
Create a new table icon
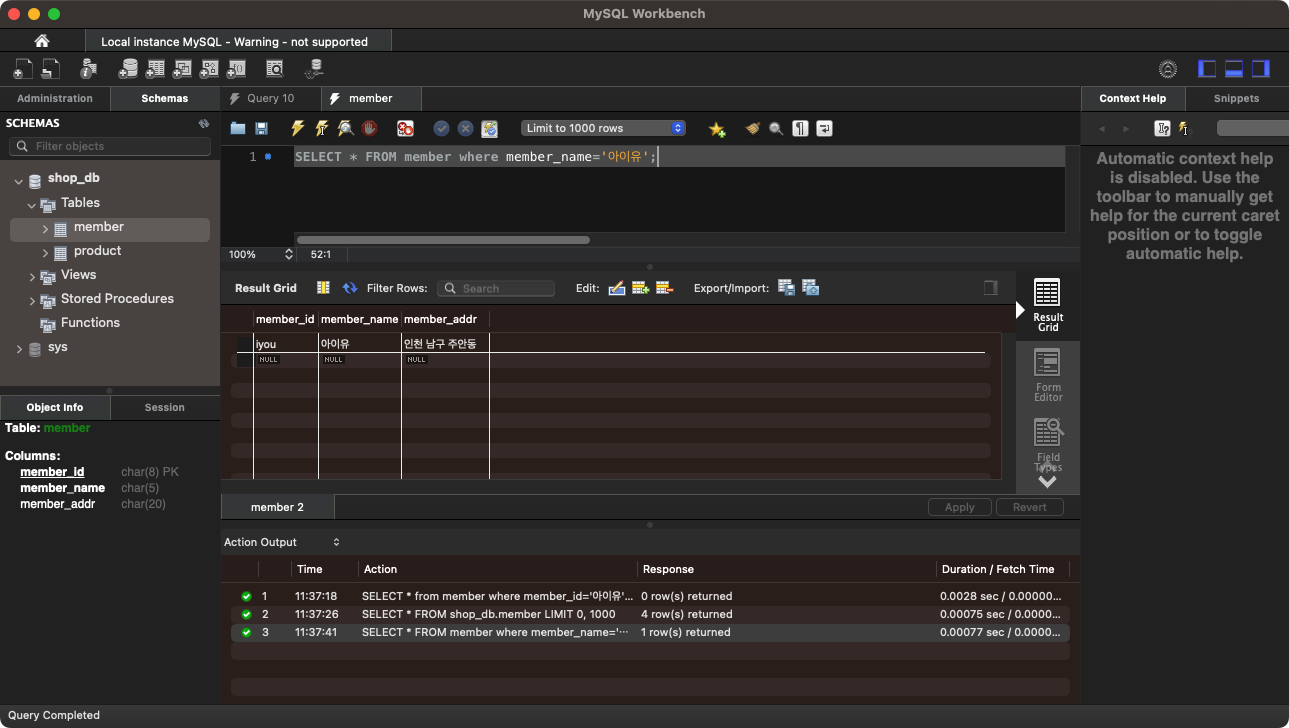[155, 69]
